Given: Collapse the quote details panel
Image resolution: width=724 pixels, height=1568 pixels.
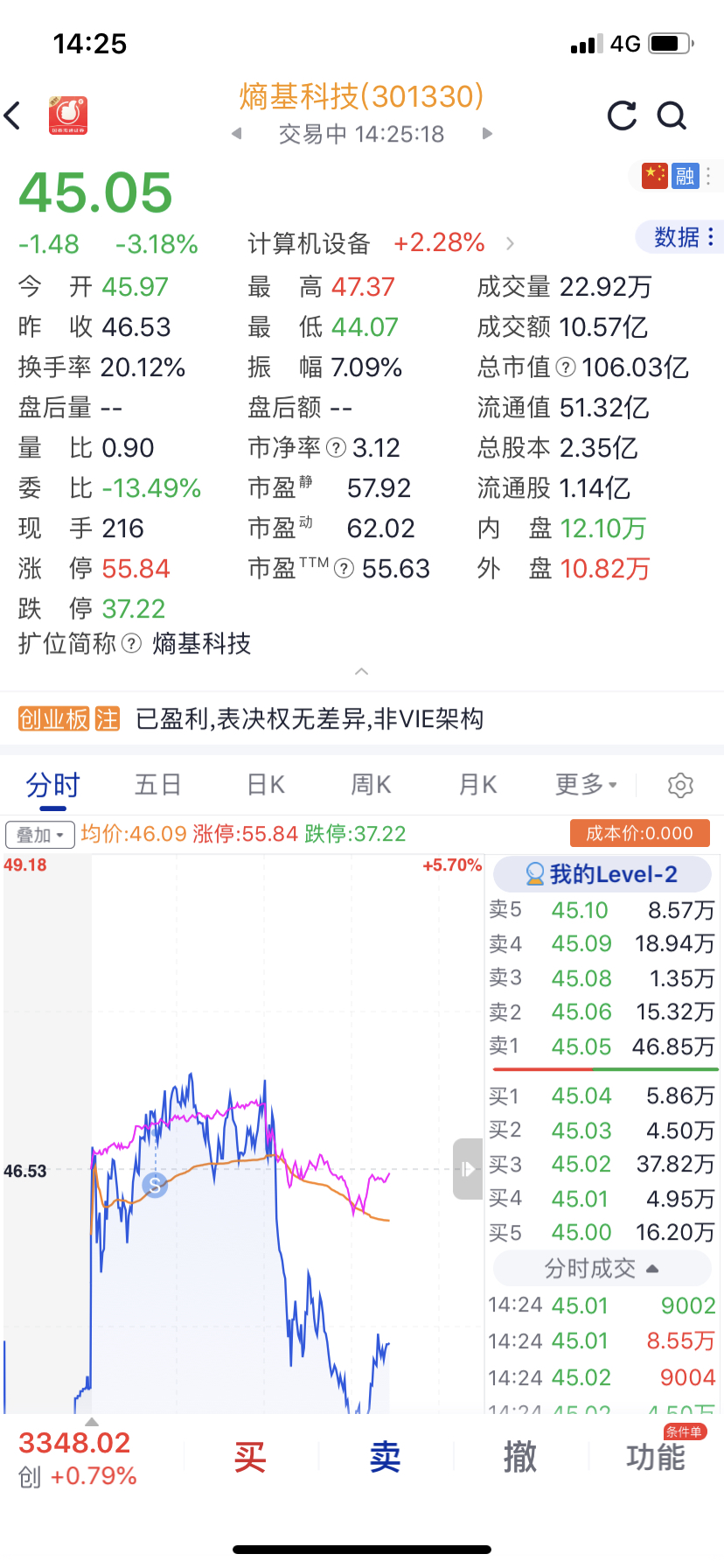Looking at the screenshot, I should coord(361,672).
